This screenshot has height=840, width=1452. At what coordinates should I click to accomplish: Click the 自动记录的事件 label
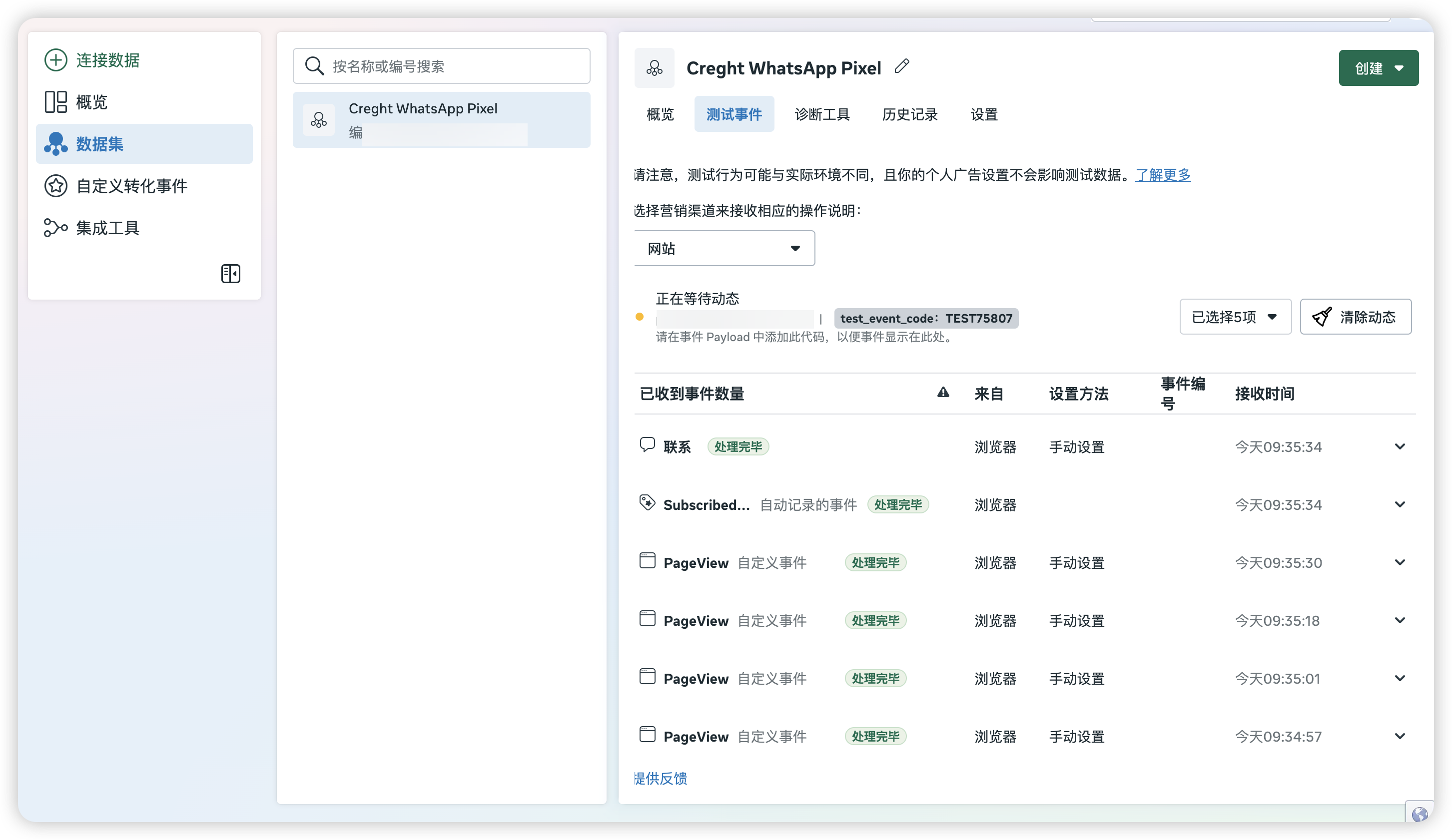tap(808, 505)
